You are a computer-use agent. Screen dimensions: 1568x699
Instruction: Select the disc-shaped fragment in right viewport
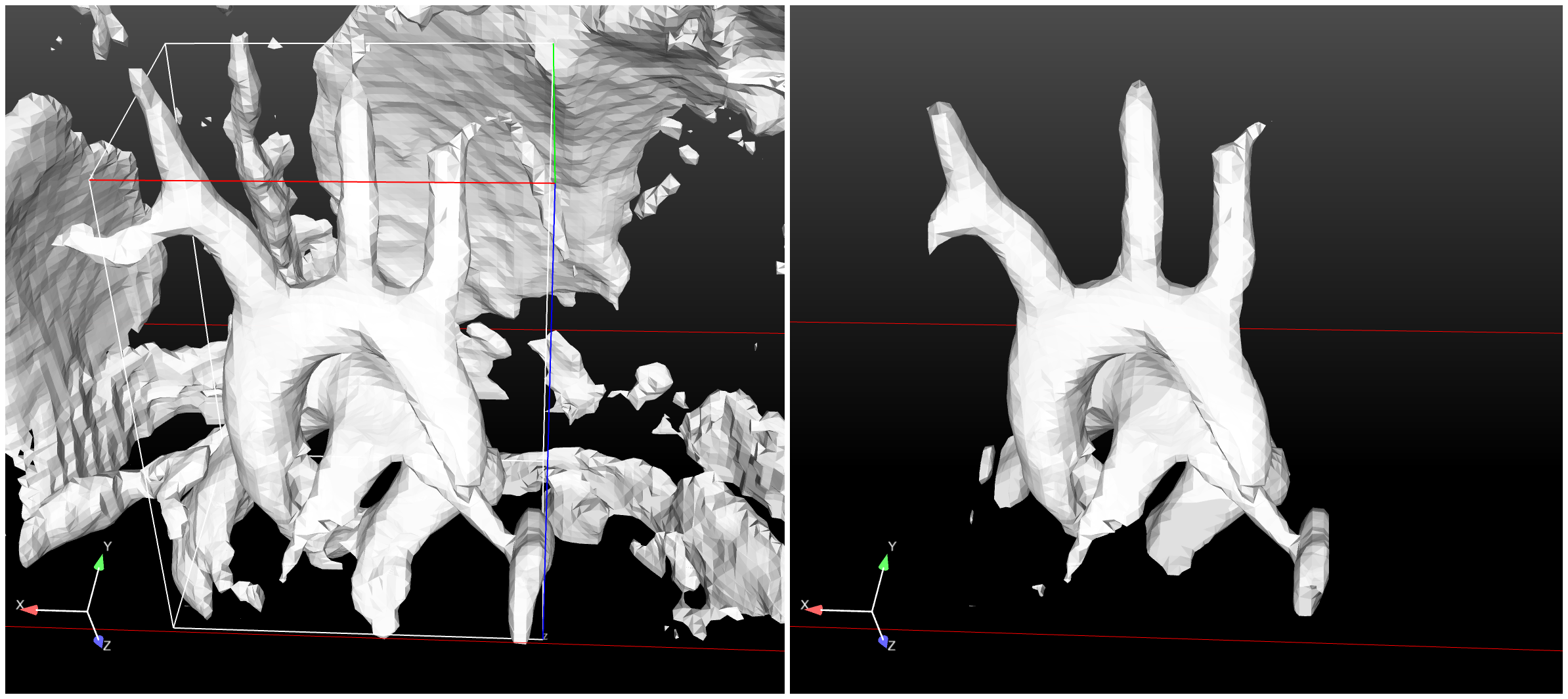[1311, 562]
